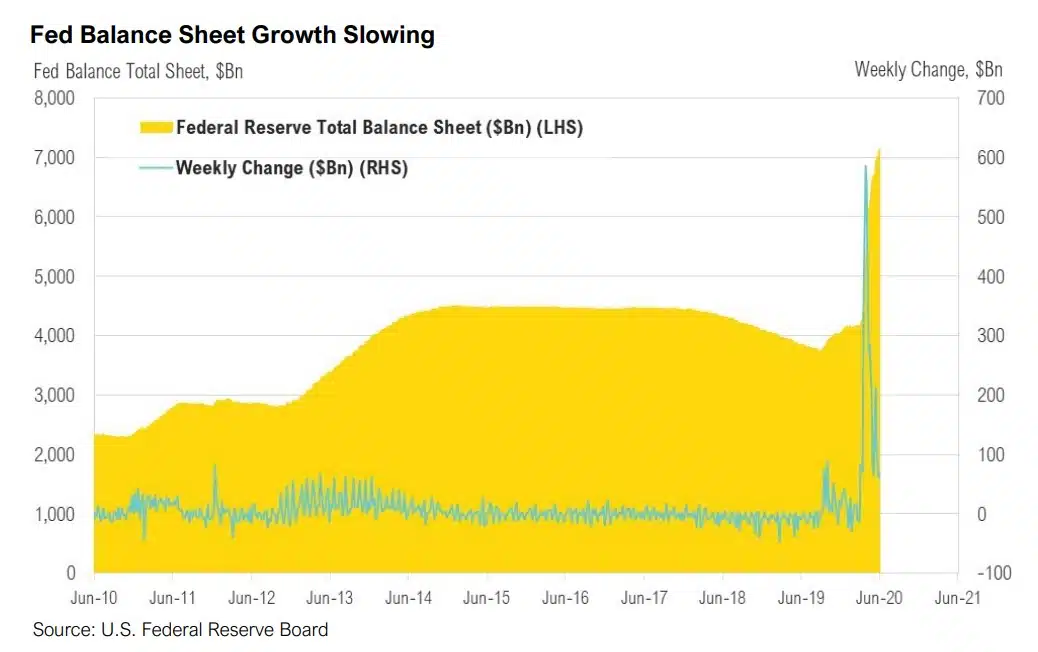The image size is (1038, 652).
Task: Click the 1,000 left axis tick label
Action: 55,514
